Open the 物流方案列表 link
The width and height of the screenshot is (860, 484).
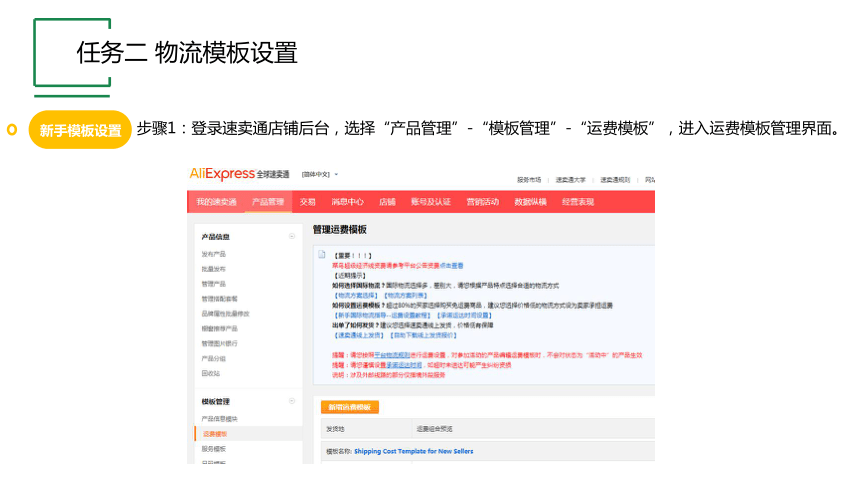[x=405, y=296]
